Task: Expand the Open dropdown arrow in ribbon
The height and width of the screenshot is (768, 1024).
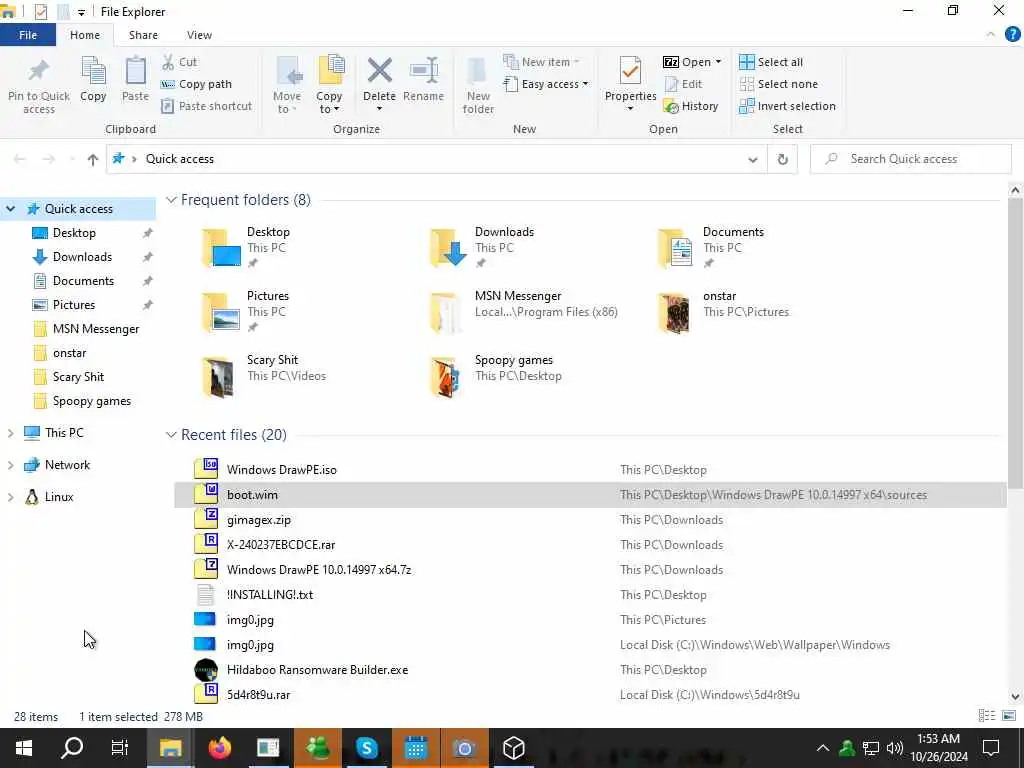Action: coord(718,62)
